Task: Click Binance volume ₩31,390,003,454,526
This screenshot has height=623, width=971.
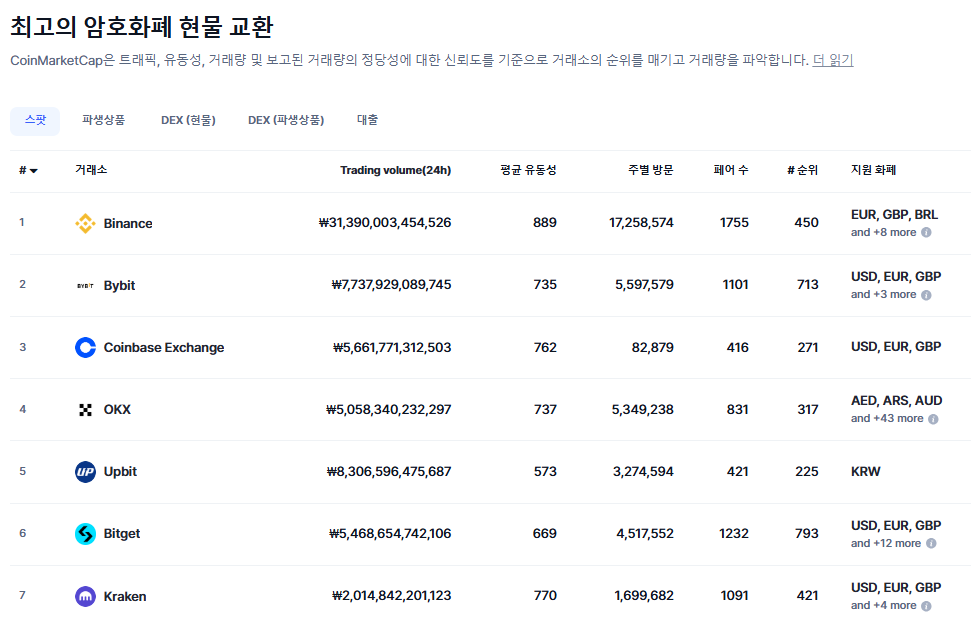Action: [x=385, y=223]
